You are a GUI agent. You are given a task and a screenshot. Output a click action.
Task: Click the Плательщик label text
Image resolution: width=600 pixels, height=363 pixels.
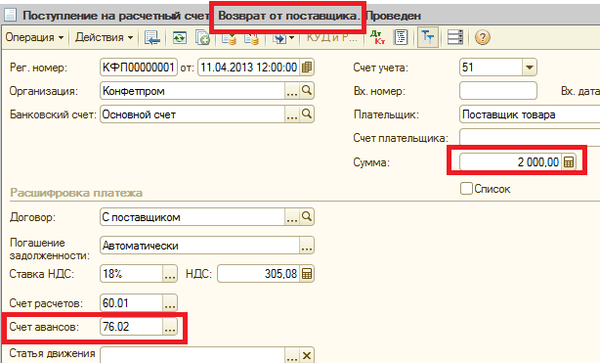pyautogui.click(x=386, y=115)
